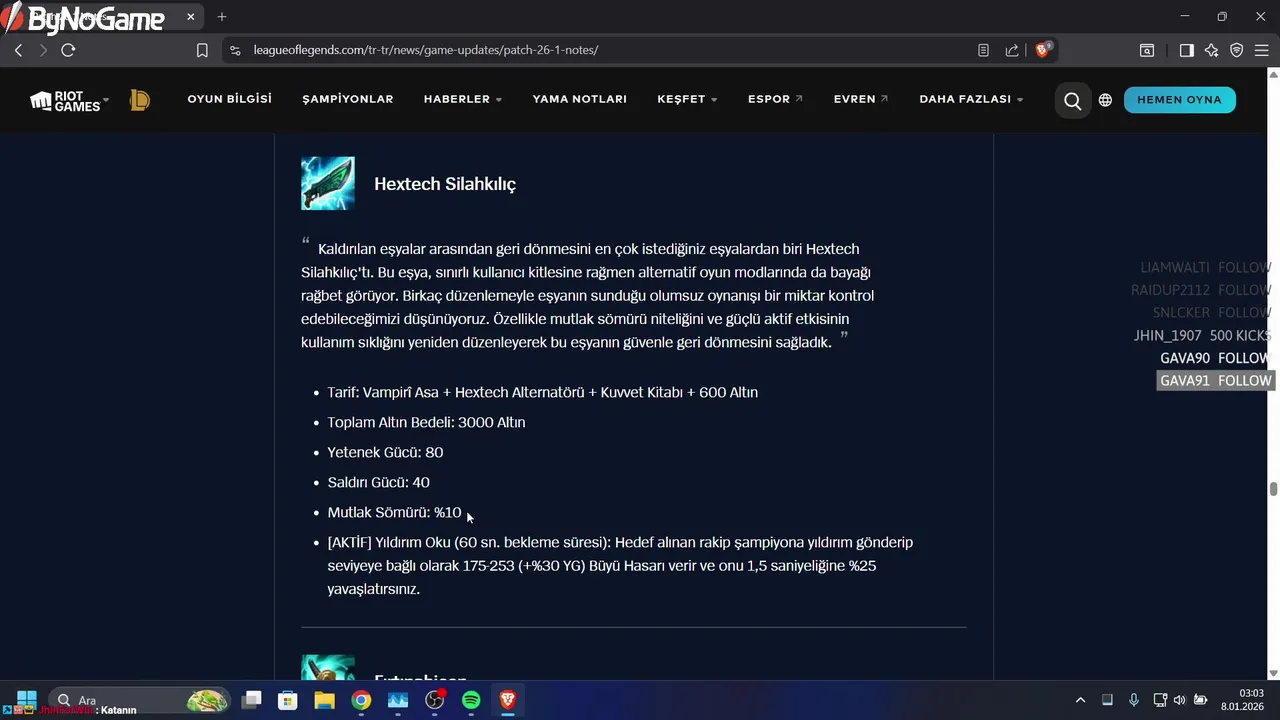
Task: Open the OYUN BİLGİSİ menu item
Action: [x=230, y=99]
